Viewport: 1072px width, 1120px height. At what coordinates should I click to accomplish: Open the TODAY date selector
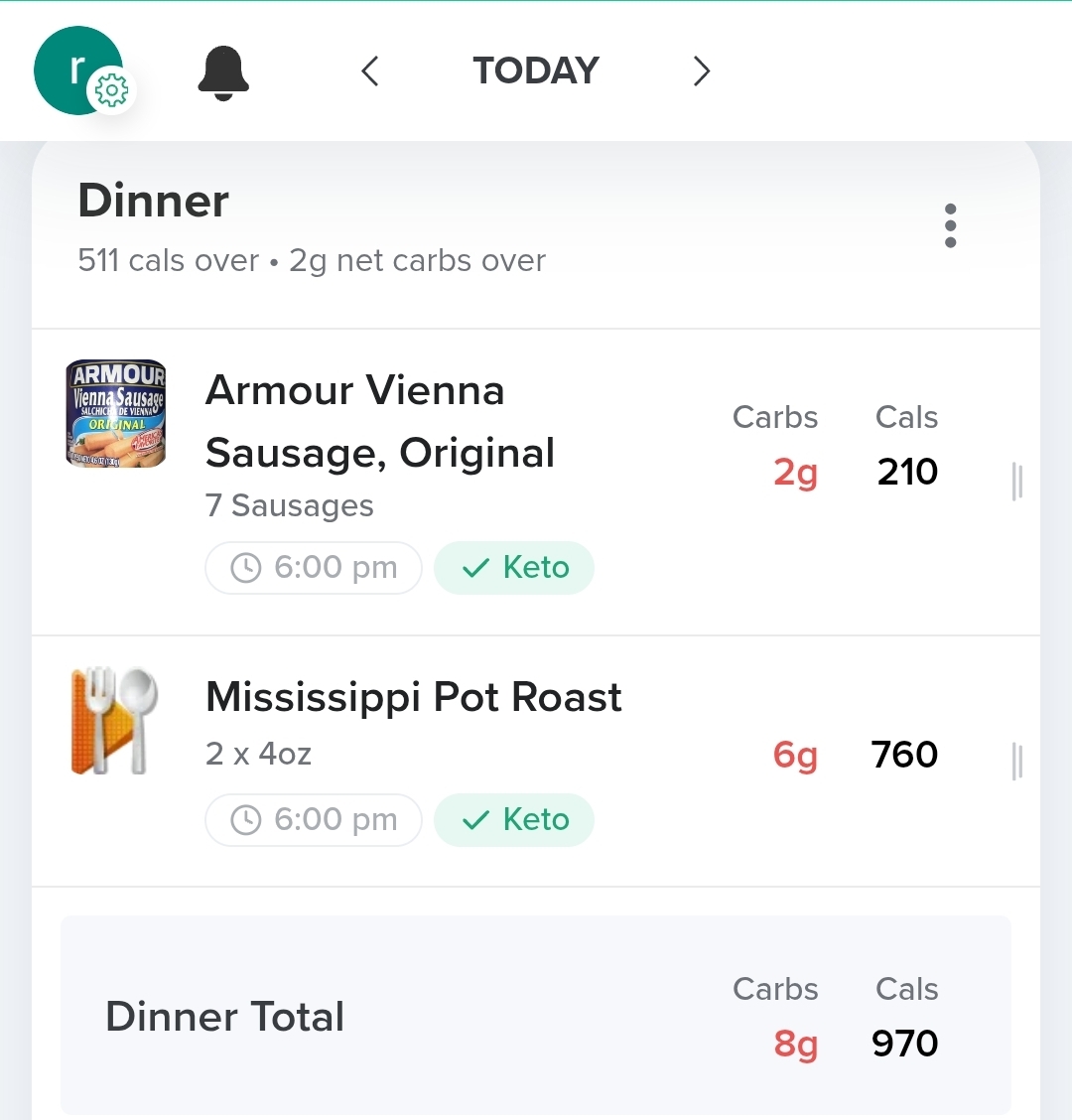coord(536,71)
